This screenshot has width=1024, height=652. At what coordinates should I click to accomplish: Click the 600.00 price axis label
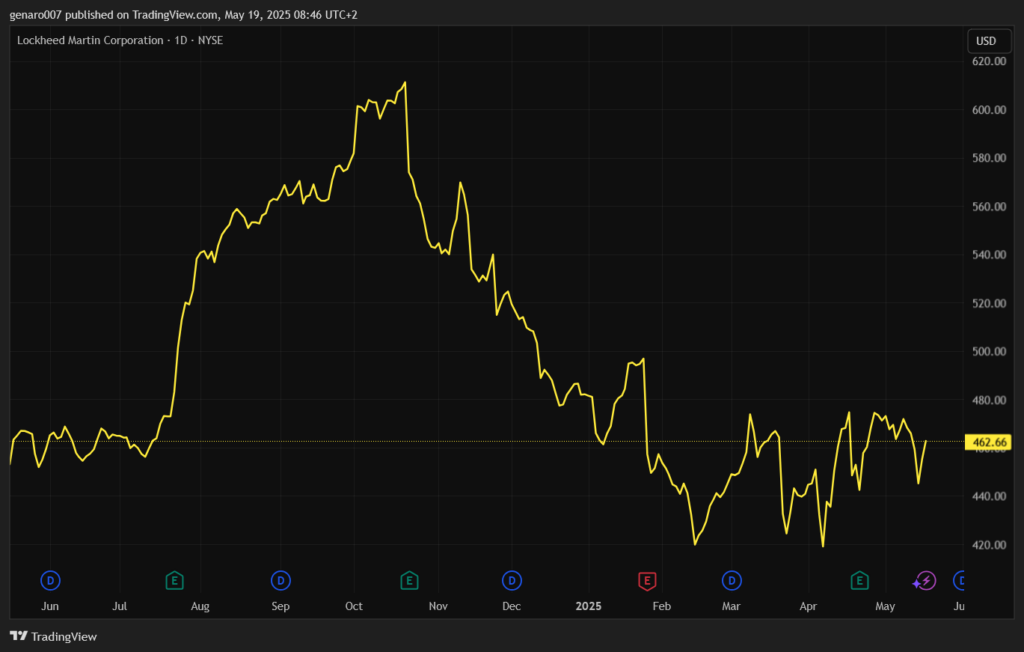[987, 110]
